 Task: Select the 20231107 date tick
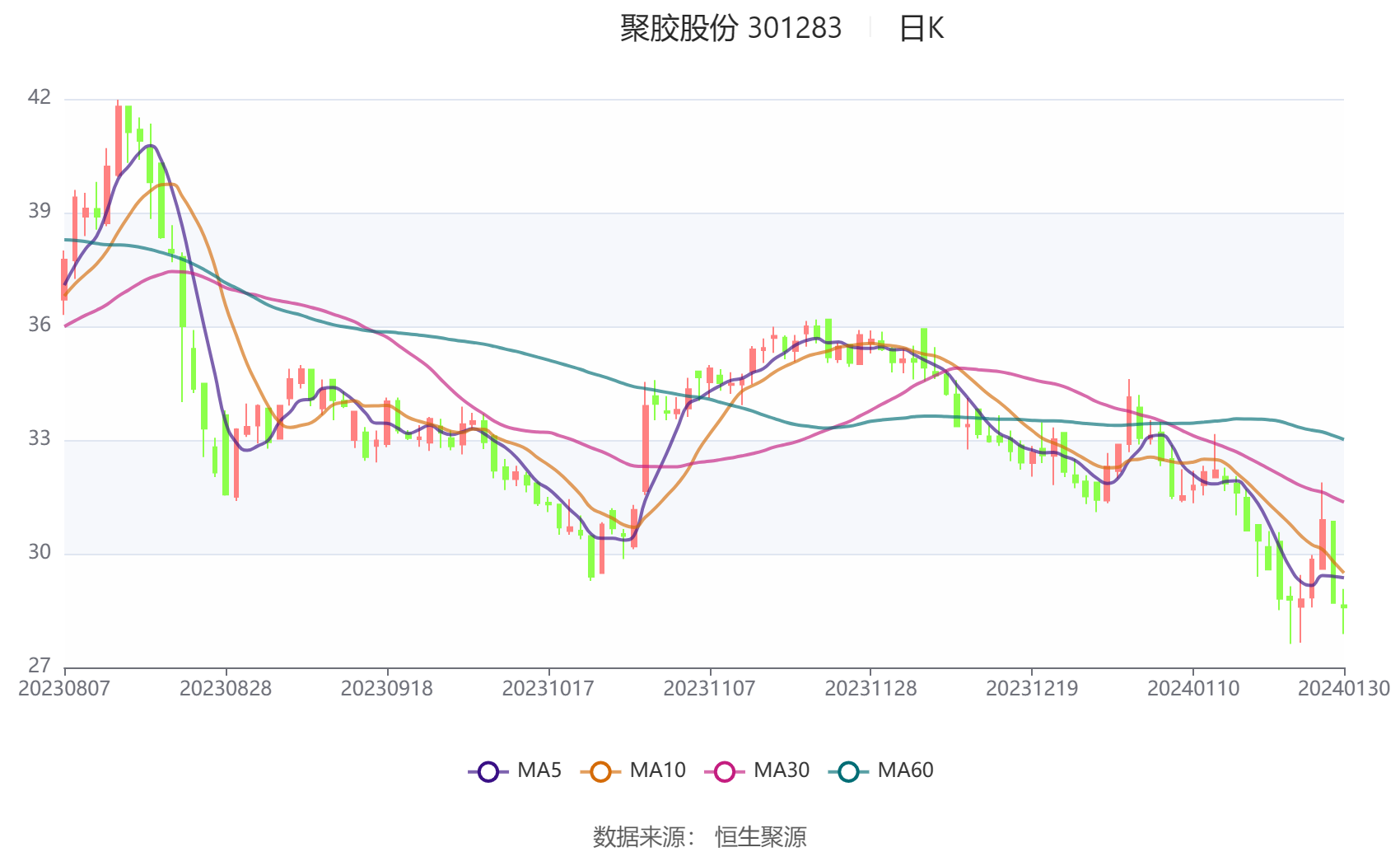[709, 688]
